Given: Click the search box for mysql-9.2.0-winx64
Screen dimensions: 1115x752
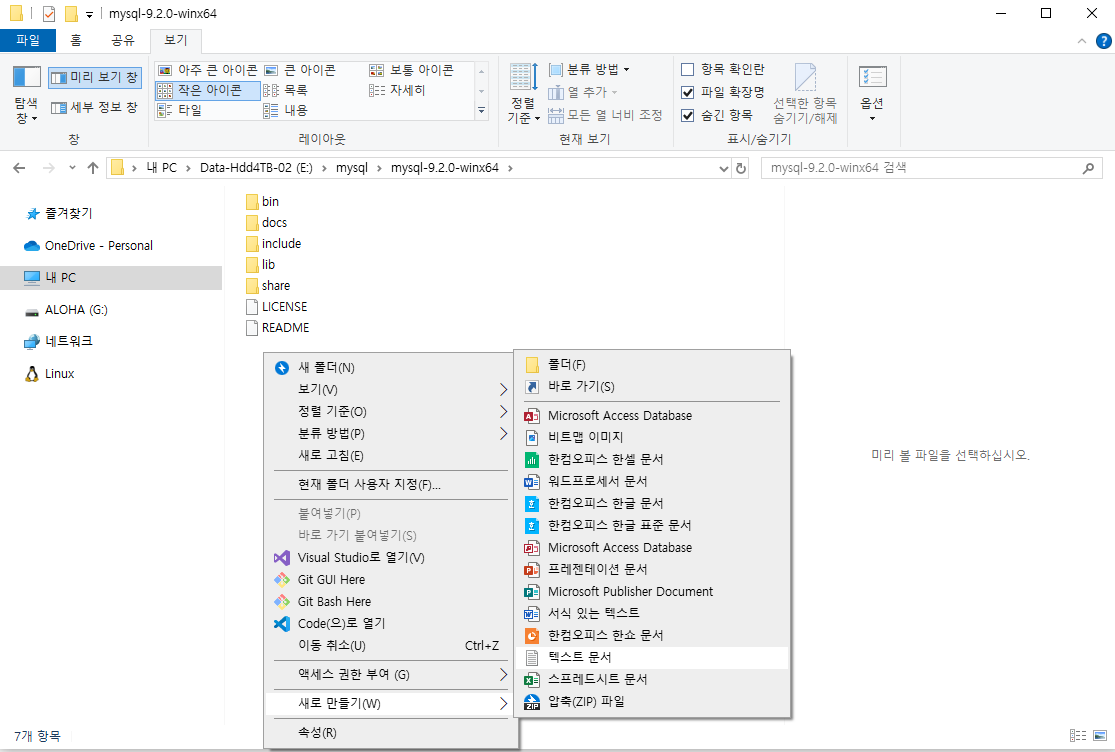Looking at the screenshot, I should point(932,168).
